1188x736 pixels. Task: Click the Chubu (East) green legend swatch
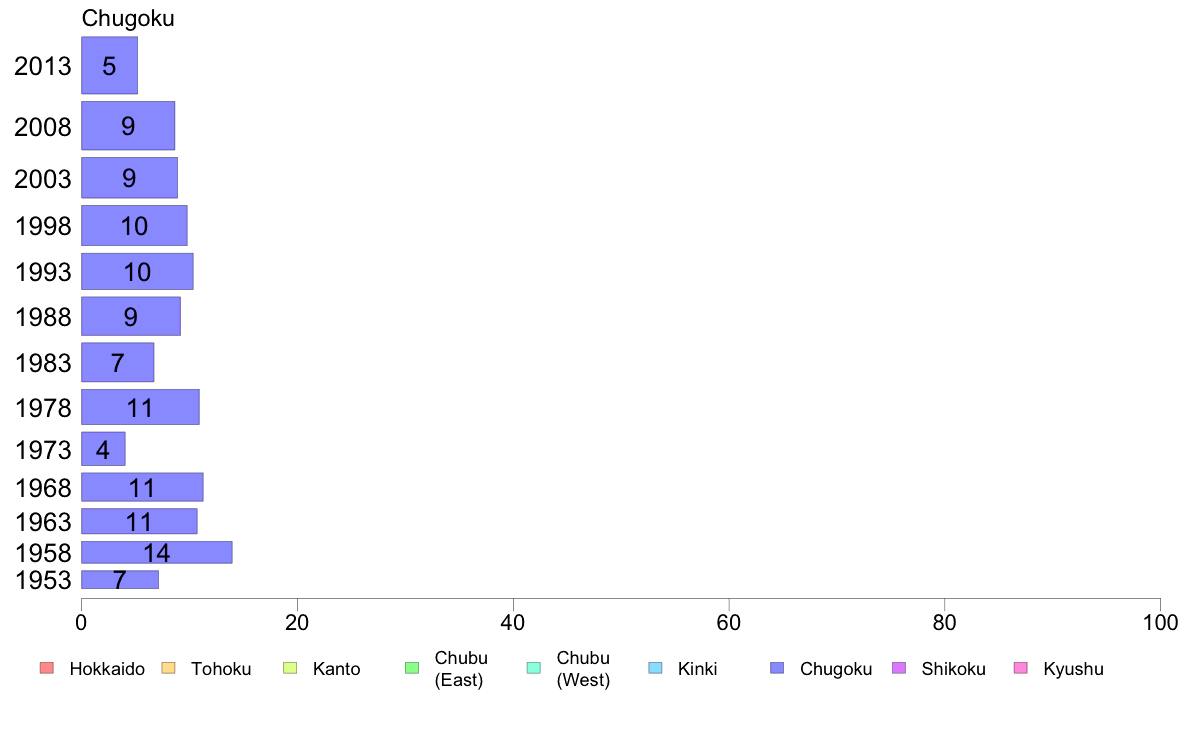[x=412, y=668]
